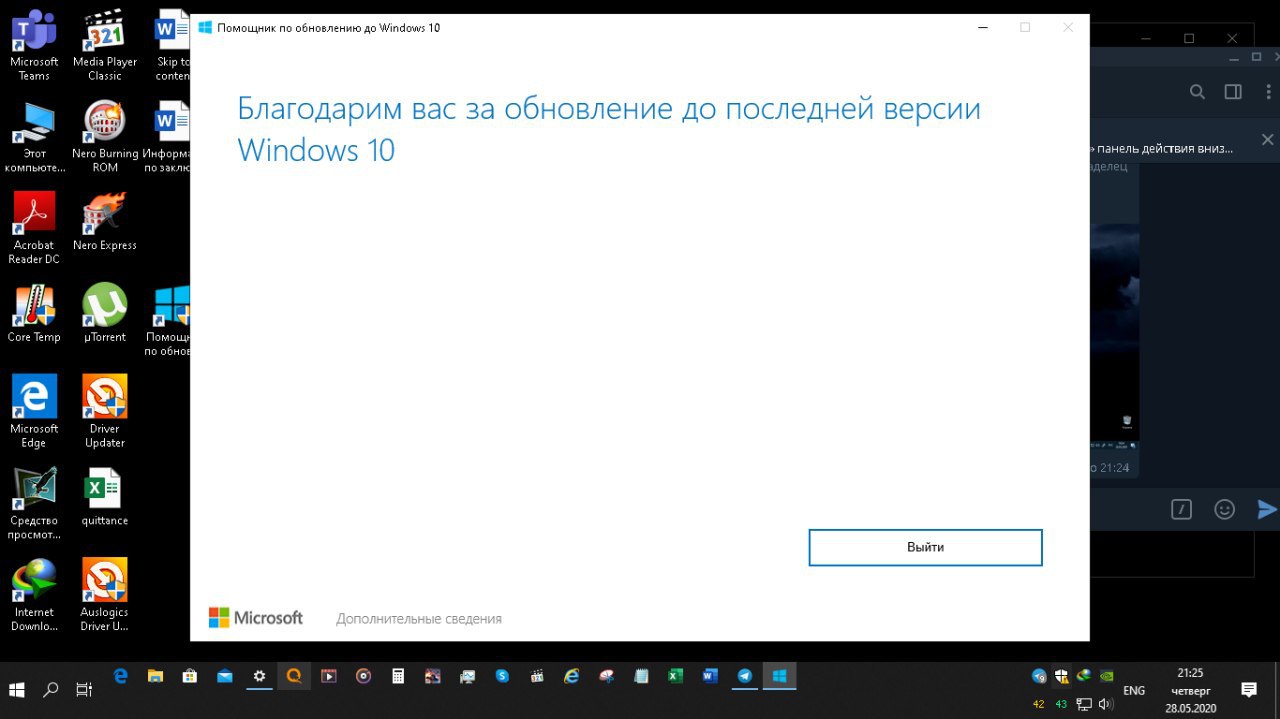
Task: Open Nero Express desktop shortcut
Action: click(x=105, y=222)
